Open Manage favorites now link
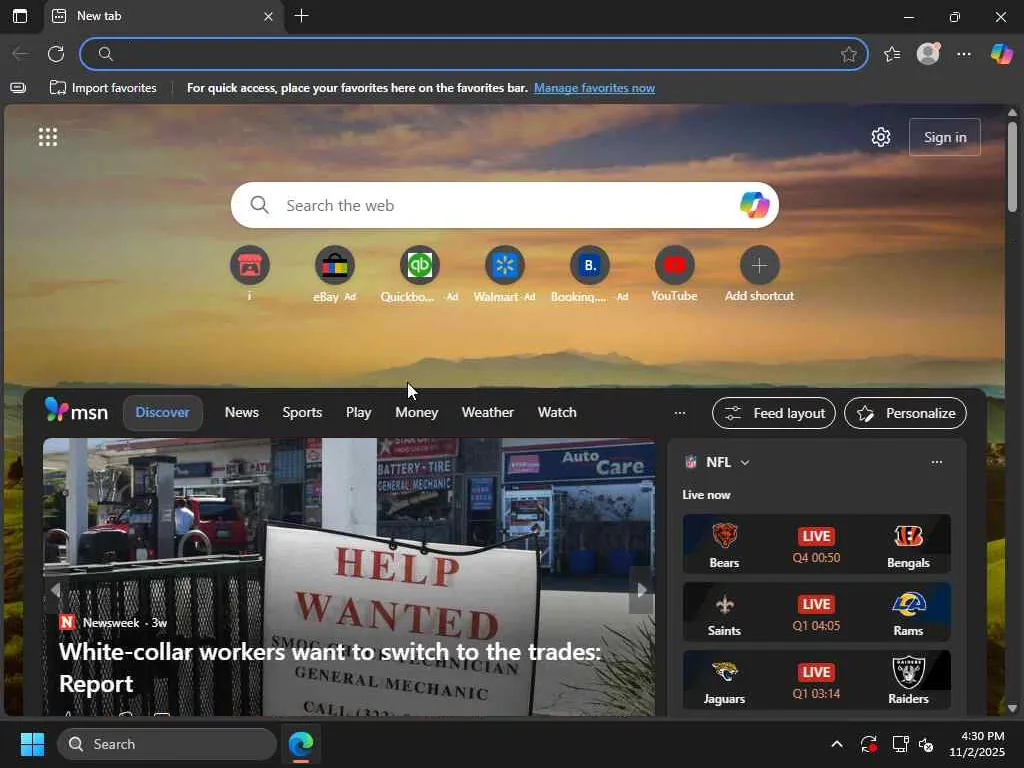Viewport: 1024px width, 768px height. coord(594,88)
